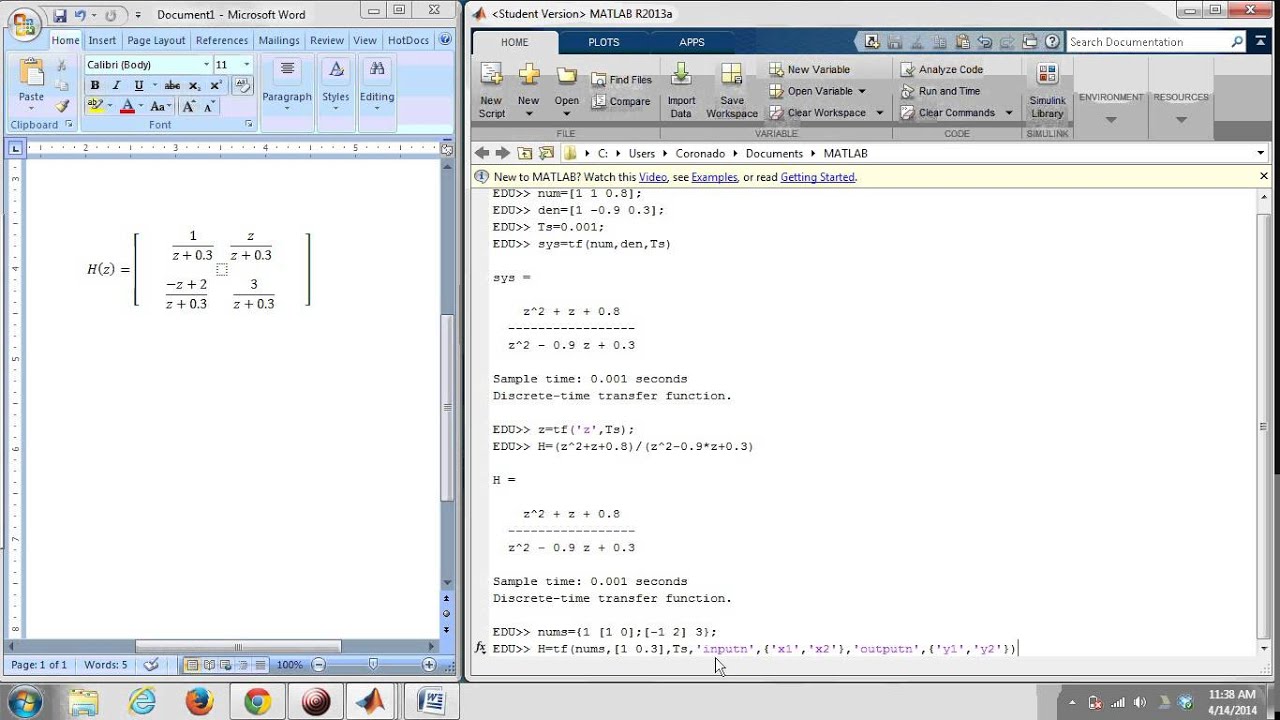This screenshot has height=720, width=1280.
Task: Open Firefox from the taskbar
Action: click(x=200, y=702)
